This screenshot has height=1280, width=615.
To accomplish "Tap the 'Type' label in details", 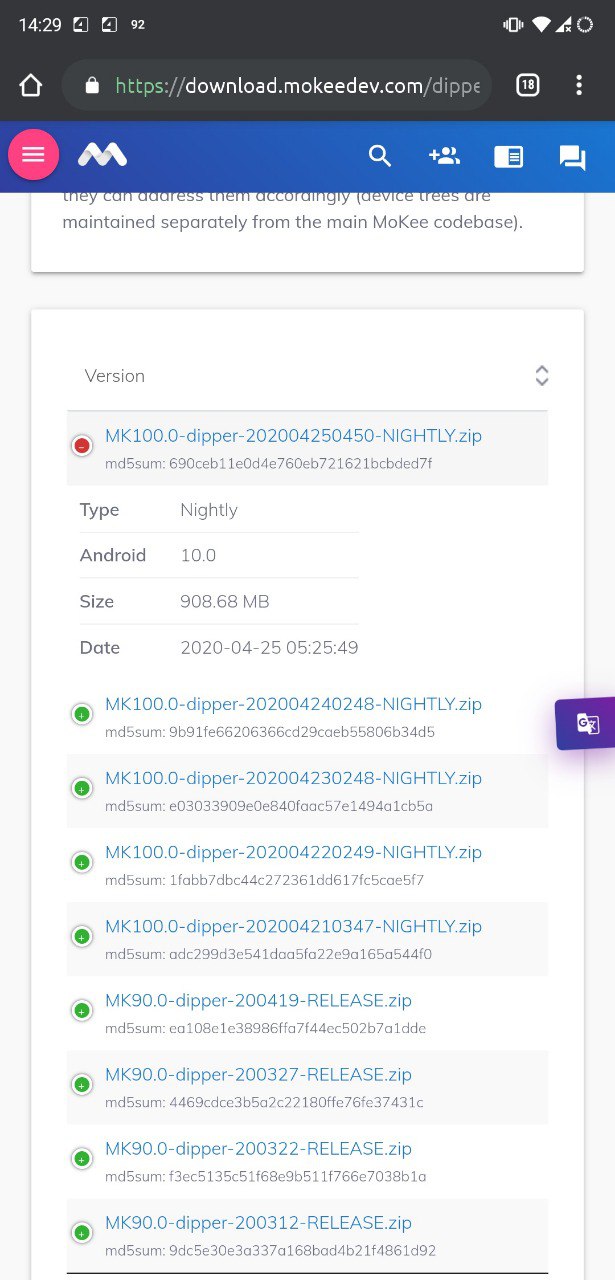I will click(99, 510).
